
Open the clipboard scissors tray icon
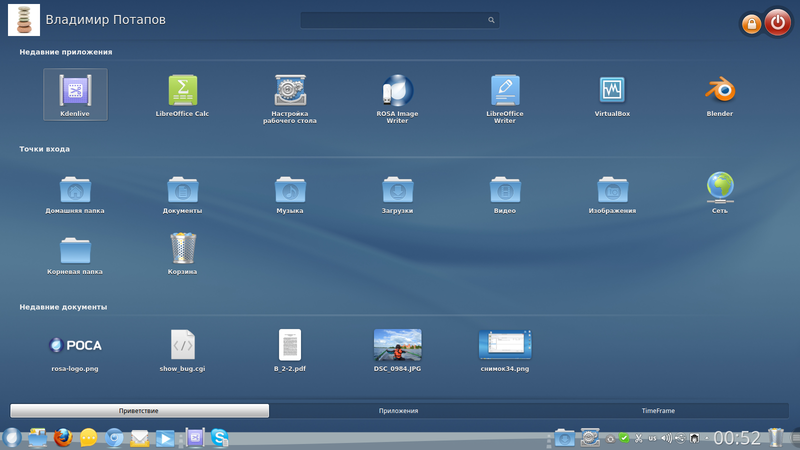[638, 438]
